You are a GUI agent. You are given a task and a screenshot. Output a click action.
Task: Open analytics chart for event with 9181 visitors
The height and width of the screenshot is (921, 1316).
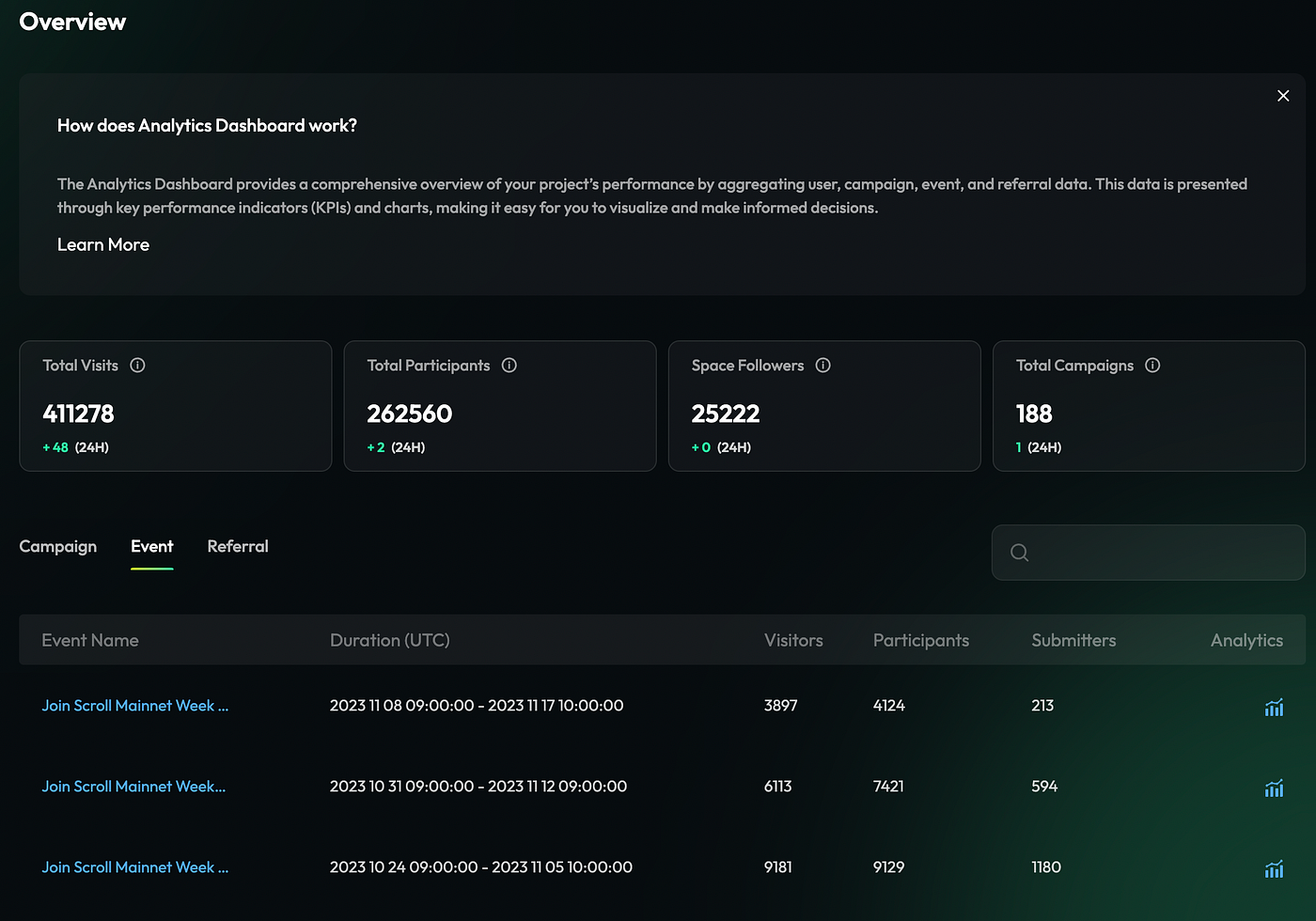click(x=1274, y=869)
